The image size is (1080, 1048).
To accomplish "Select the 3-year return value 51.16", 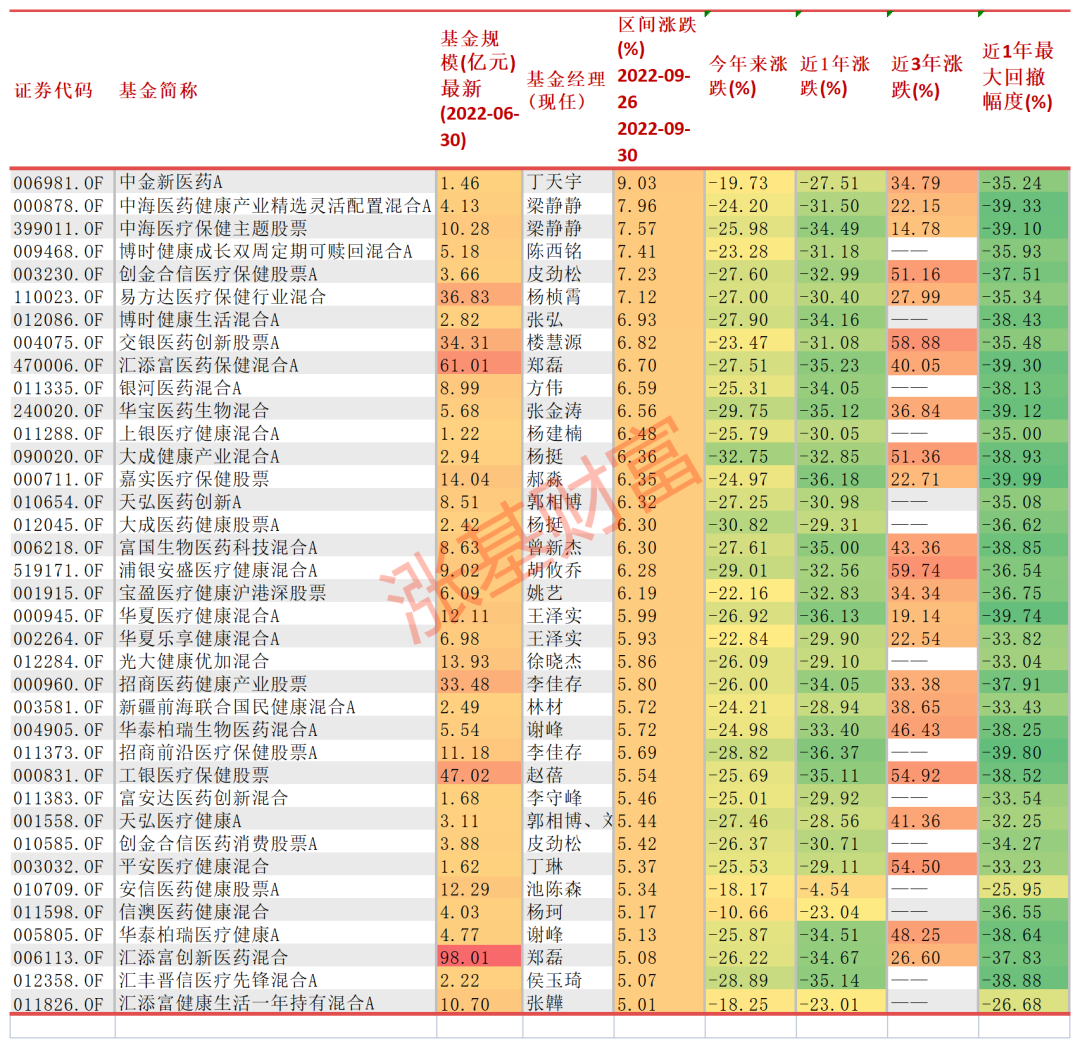I will click(915, 274).
